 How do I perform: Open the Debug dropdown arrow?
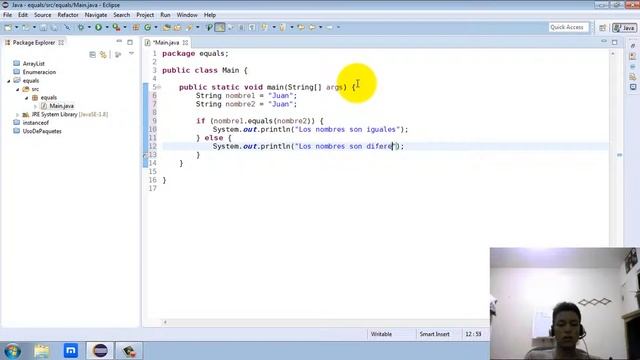click(x=89, y=27)
